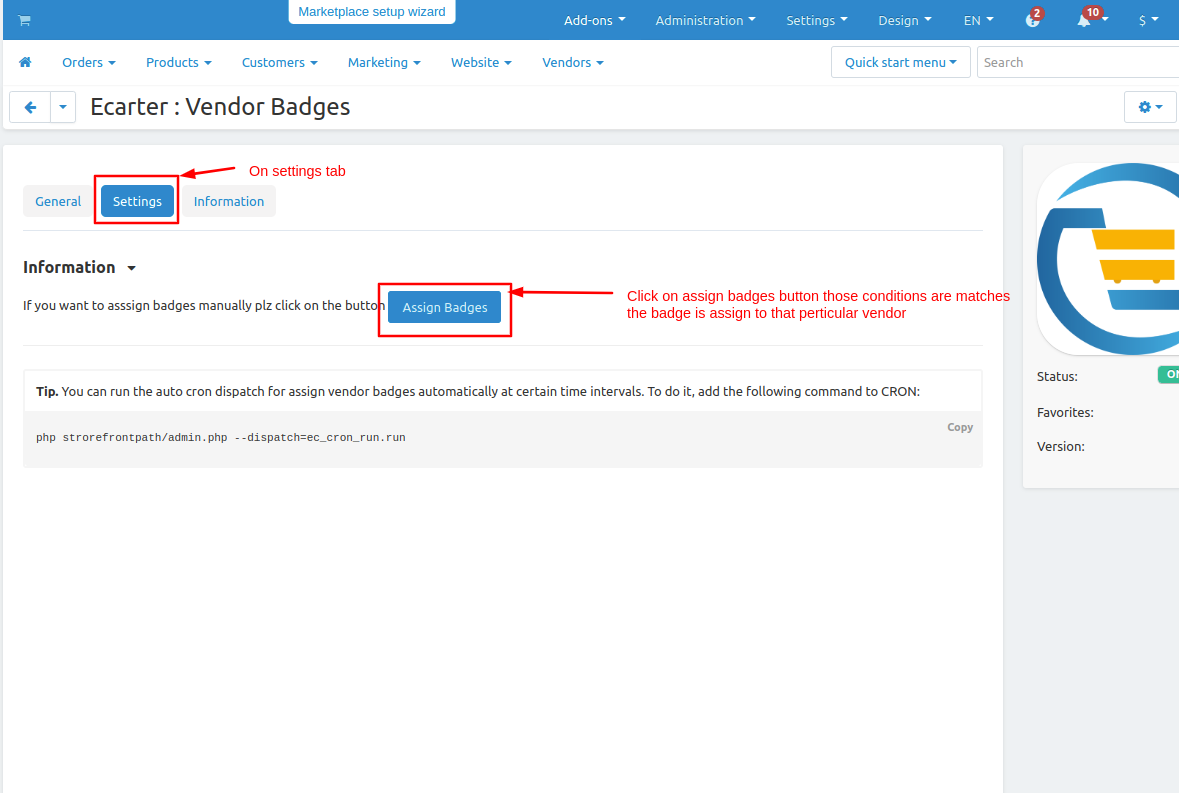Switch to the Information tab
Screen dimensions: 1179x793
229,201
